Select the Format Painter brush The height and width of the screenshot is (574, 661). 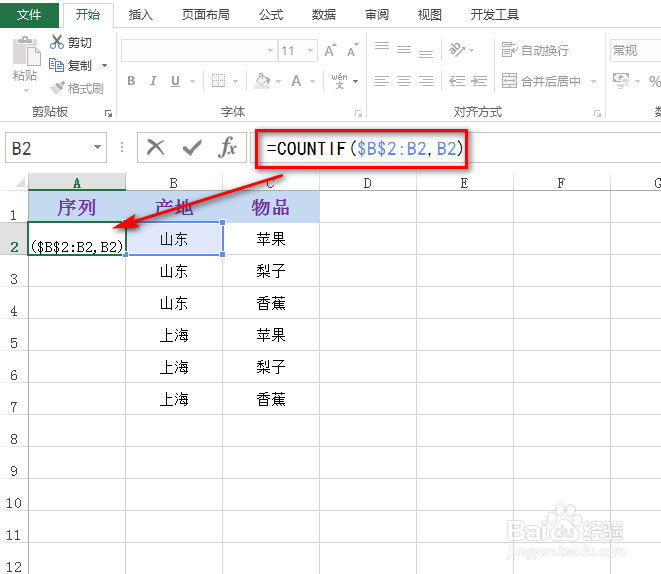click(57, 88)
